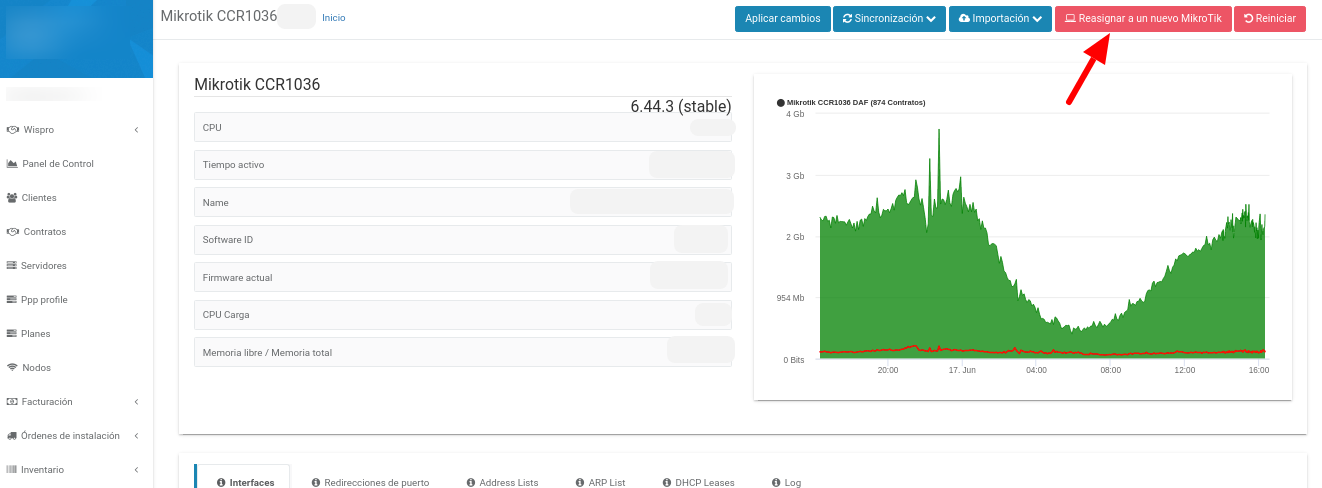
Task: Click Memoria libre / Memoria total row
Action: pos(463,352)
